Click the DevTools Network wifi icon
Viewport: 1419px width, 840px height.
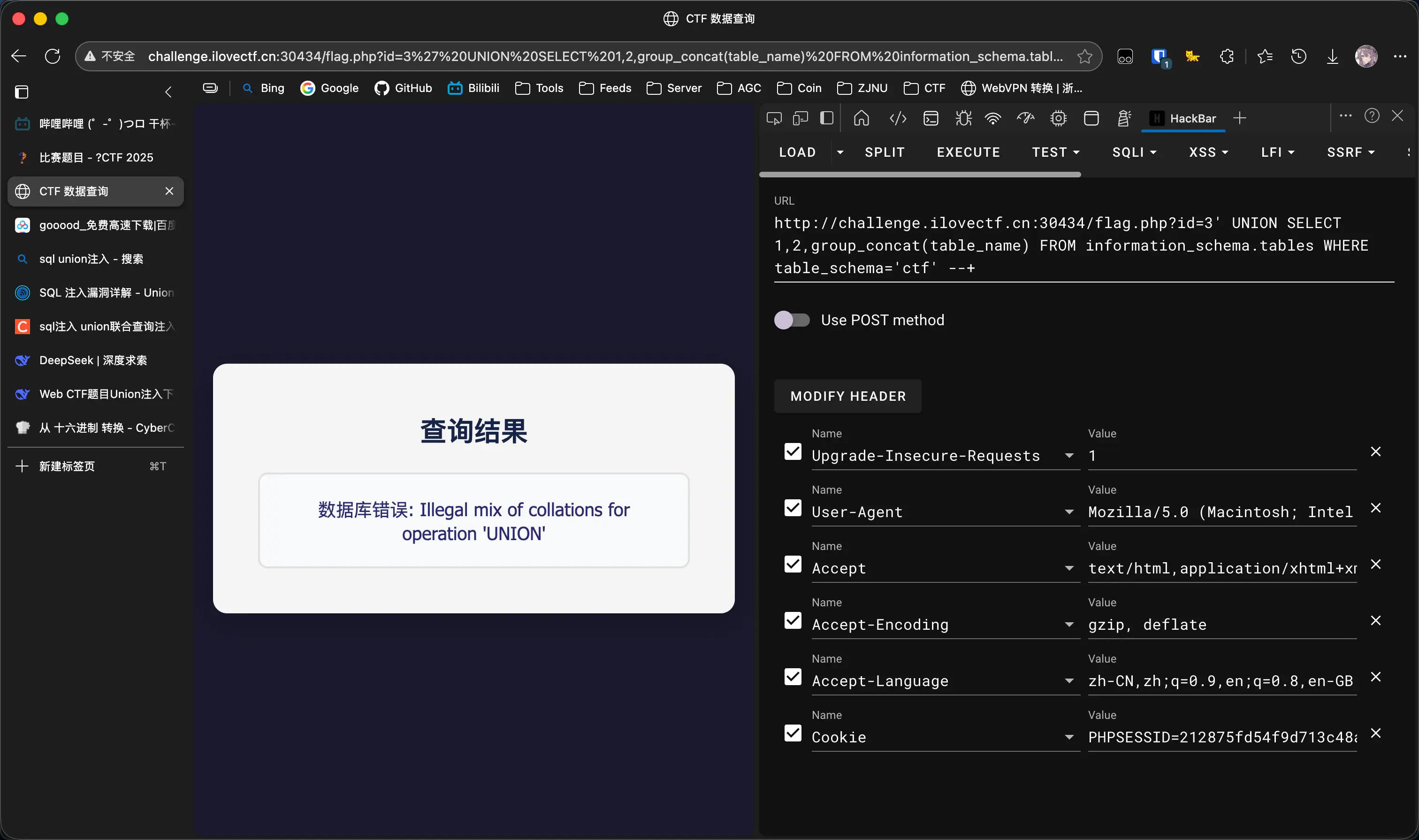(993, 118)
